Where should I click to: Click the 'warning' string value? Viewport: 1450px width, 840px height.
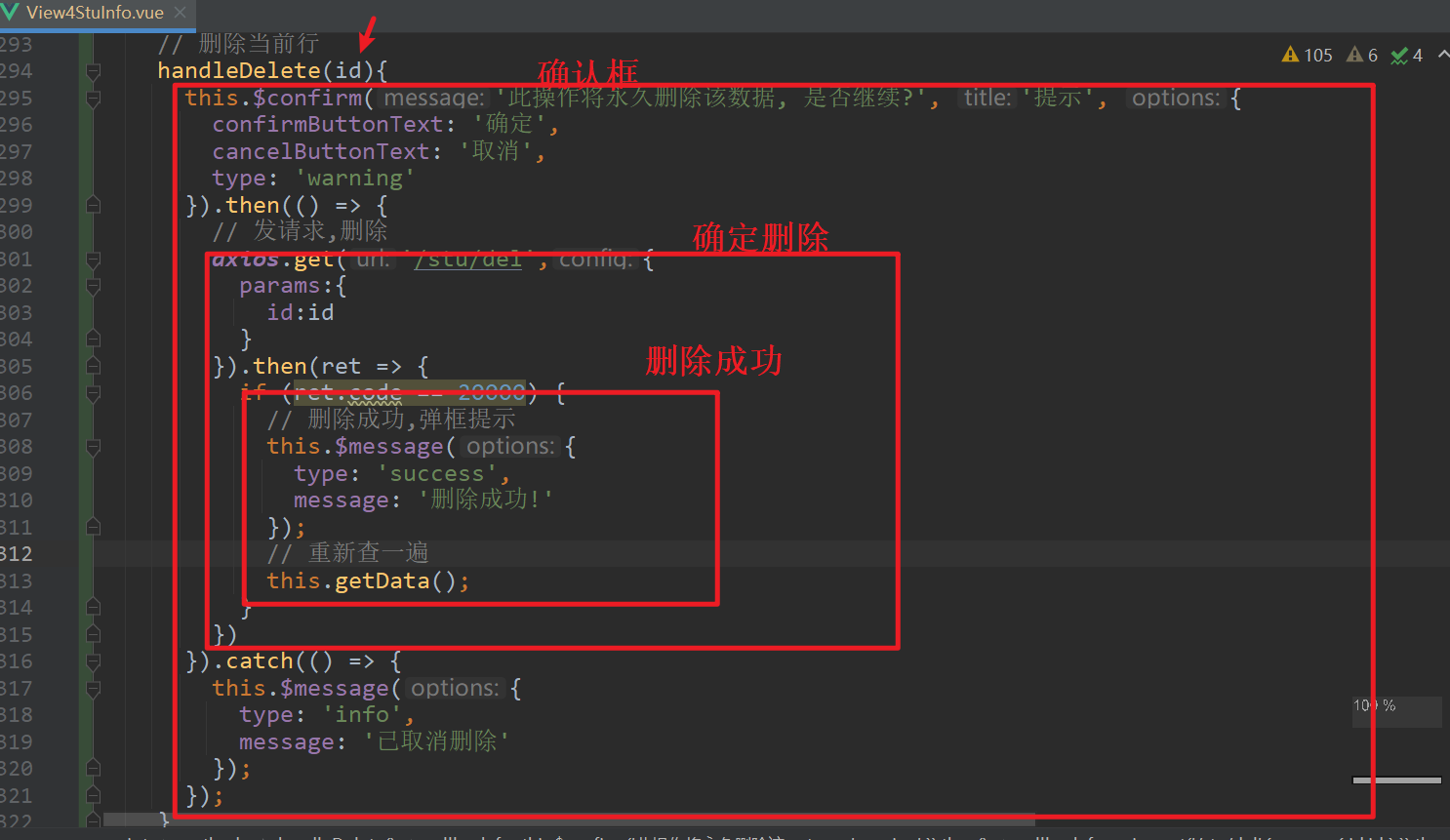(354, 179)
